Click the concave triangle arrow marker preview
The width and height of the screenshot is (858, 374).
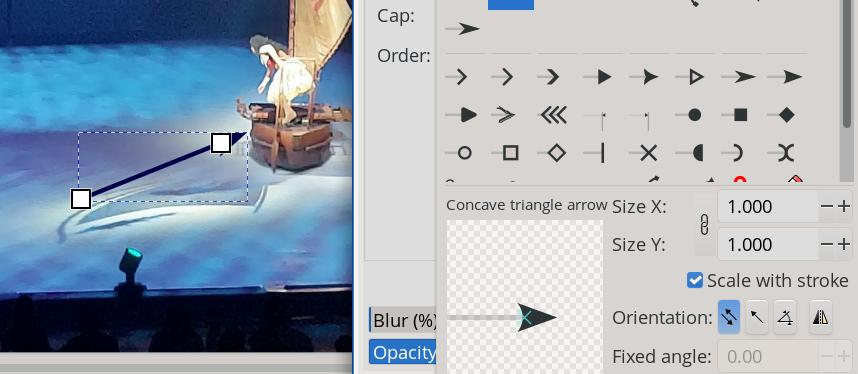525,296
